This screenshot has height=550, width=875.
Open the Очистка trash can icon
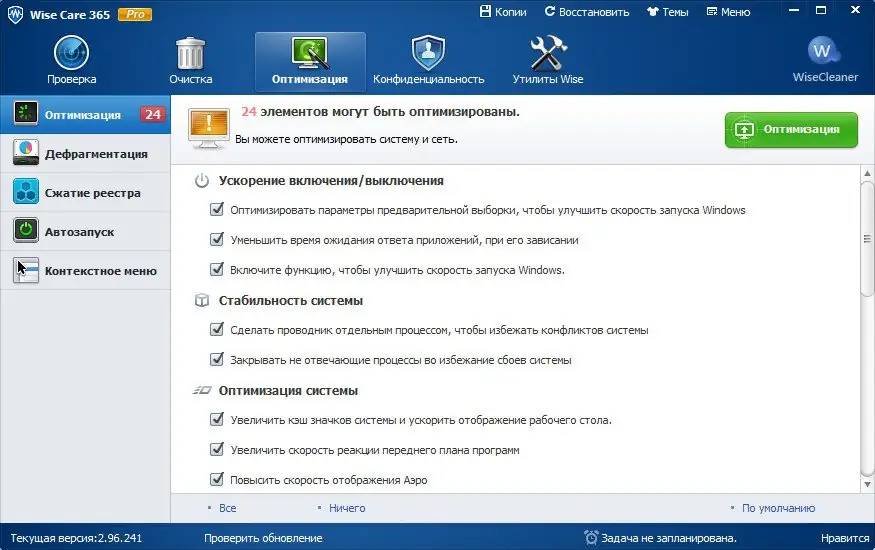[x=190, y=54]
